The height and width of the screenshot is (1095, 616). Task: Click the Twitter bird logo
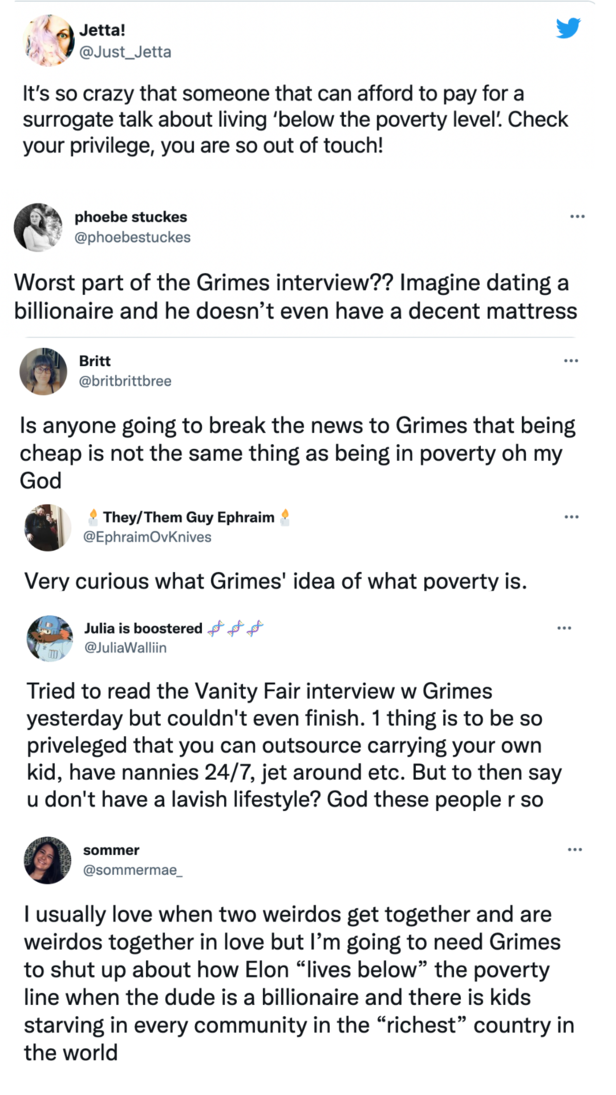coord(568,28)
